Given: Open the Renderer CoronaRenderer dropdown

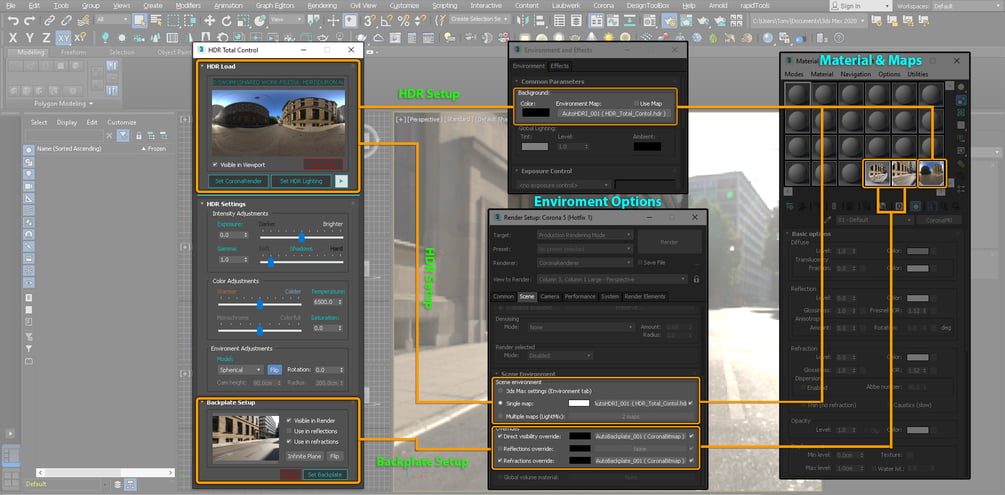Looking at the screenshot, I should [585, 262].
